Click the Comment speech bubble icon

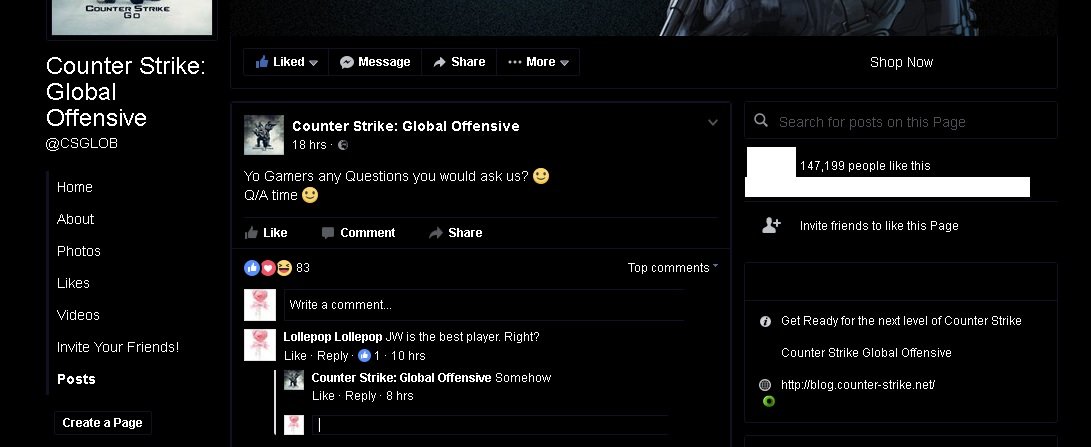point(328,233)
